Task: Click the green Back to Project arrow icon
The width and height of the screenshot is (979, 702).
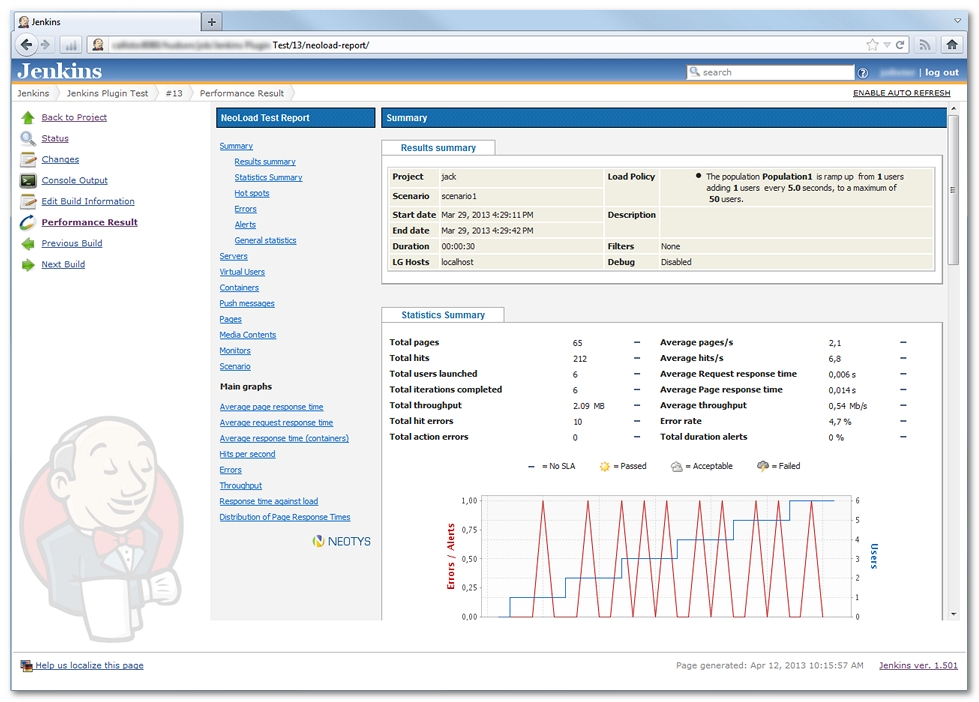Action: [28, 117]
